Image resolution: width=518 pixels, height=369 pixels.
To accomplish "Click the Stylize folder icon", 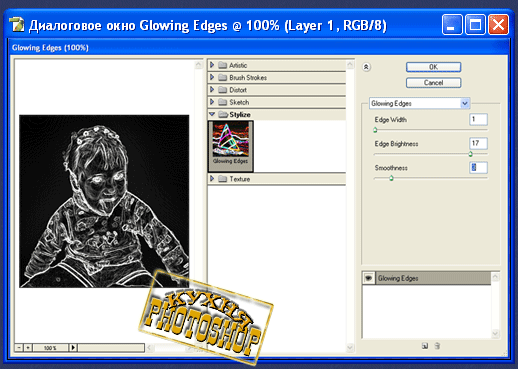I will tap(222, 115).
